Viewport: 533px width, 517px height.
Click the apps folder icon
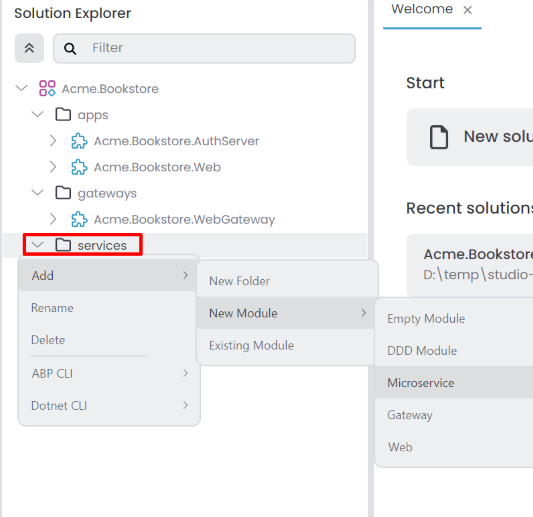[x=63, y=115]
